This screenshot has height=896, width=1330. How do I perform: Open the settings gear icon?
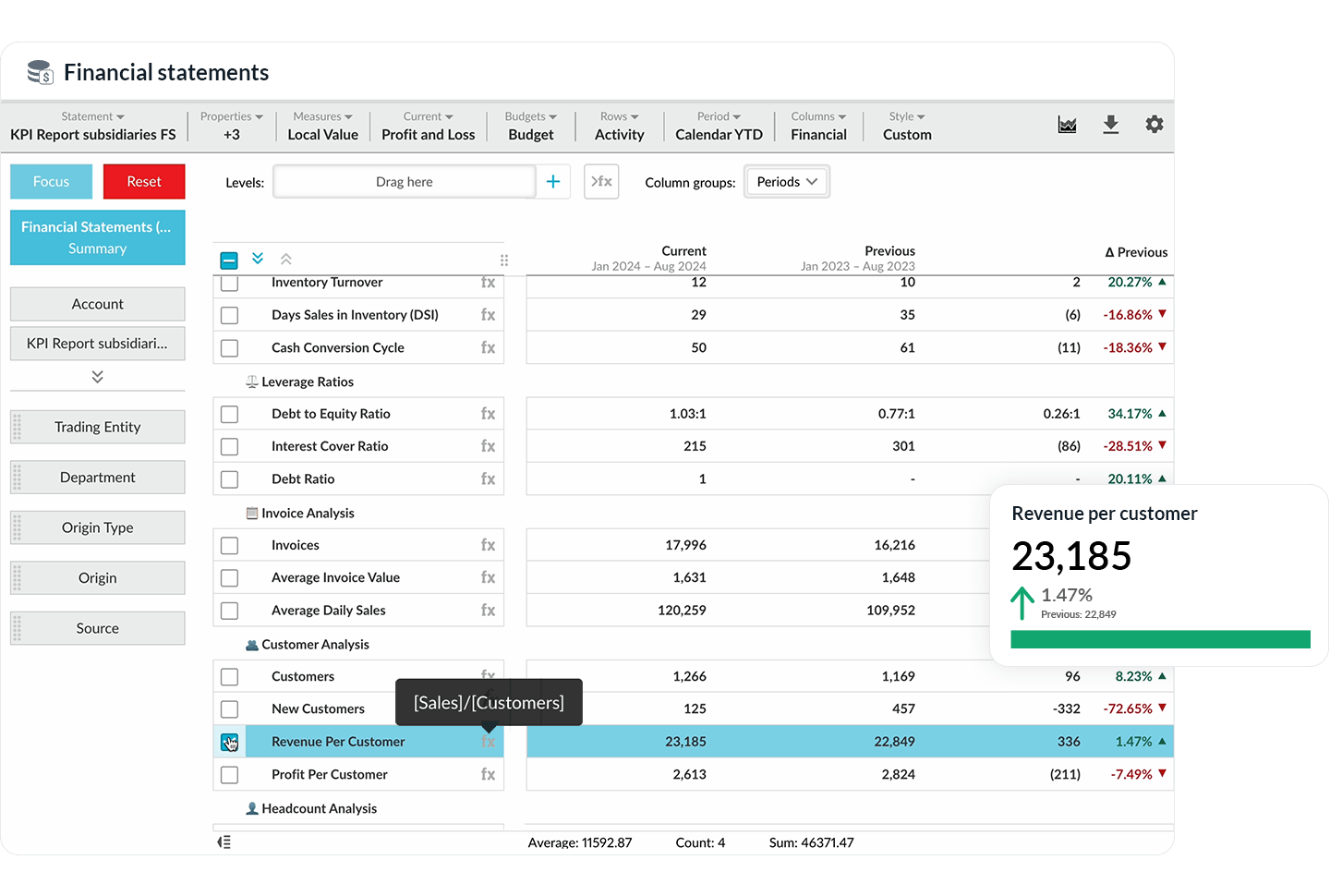click(x=1155, y=124)
